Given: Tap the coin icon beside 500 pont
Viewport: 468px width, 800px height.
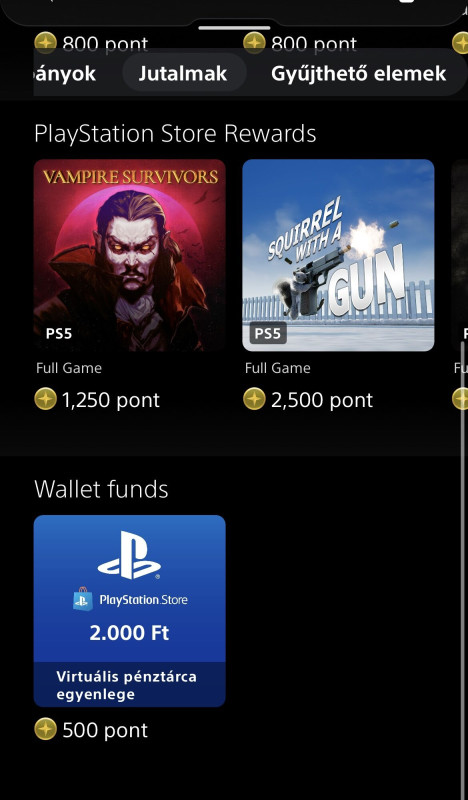Looking at the screenshot, I should coord(45,730).
